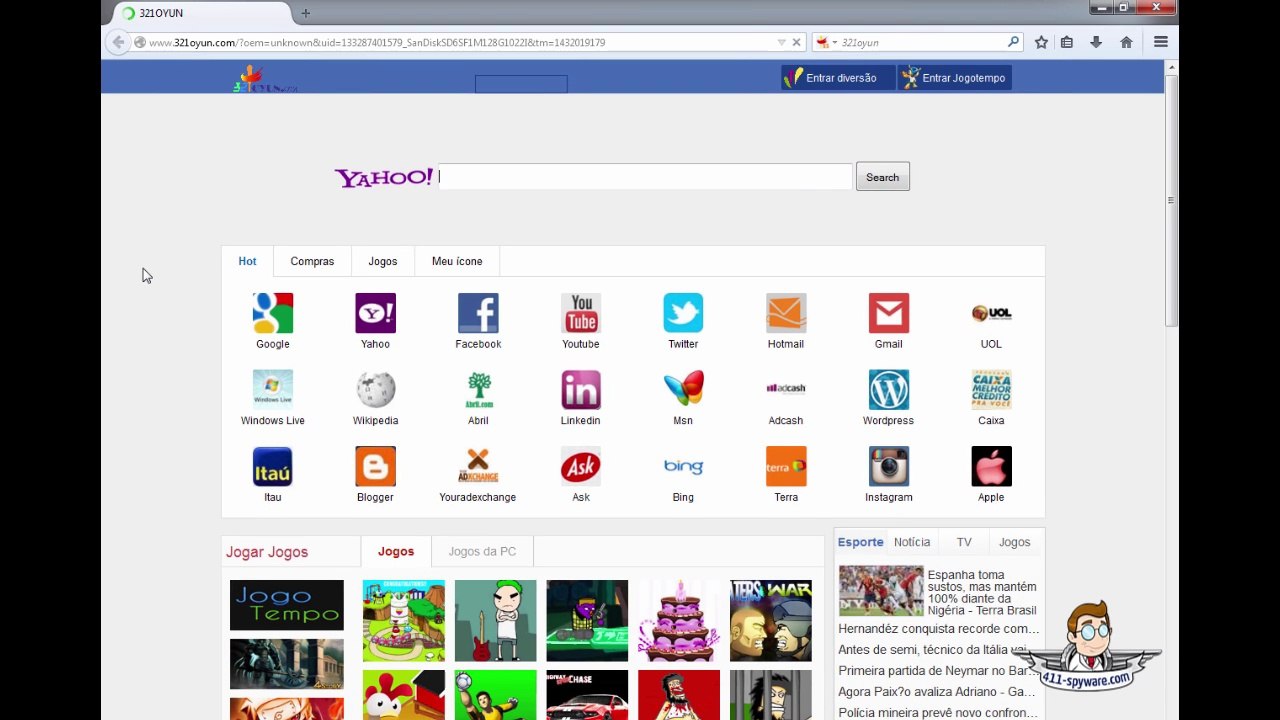Click the Entrar diversão button
Image resolution: width=1280 pixels, height=720 pixels.
coord(838,78)
